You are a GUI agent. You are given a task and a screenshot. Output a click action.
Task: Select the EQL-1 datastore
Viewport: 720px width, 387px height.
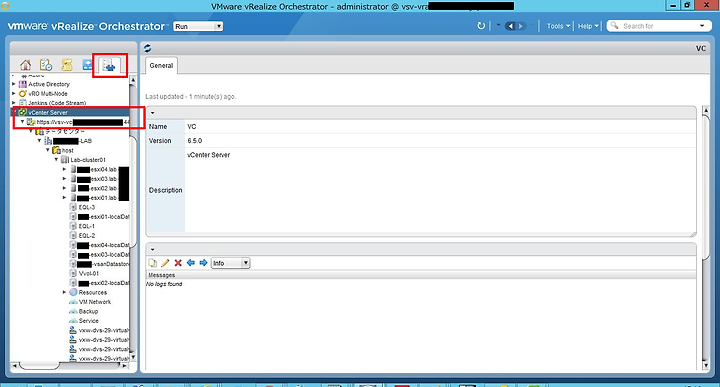86,226
